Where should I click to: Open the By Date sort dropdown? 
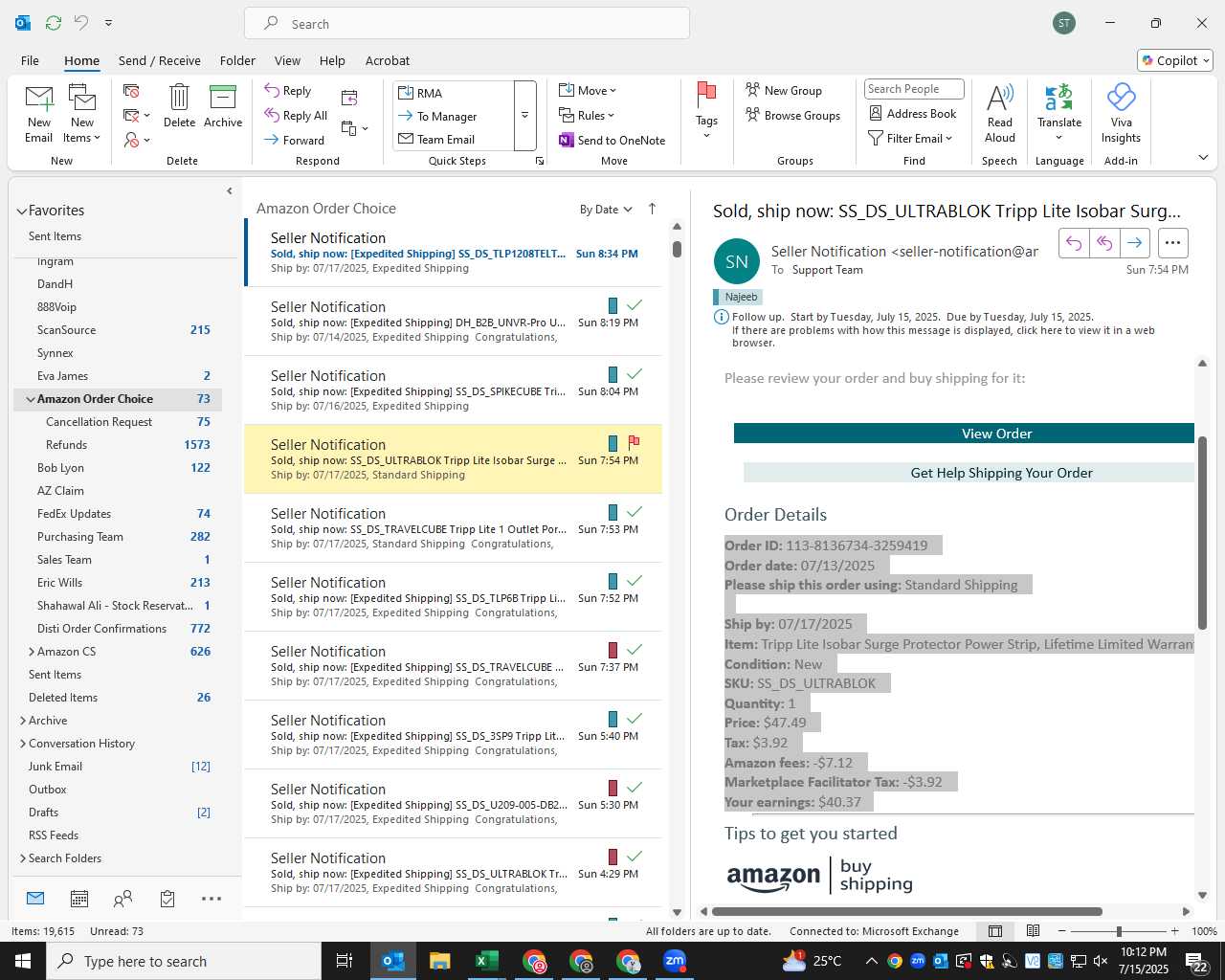606,210
